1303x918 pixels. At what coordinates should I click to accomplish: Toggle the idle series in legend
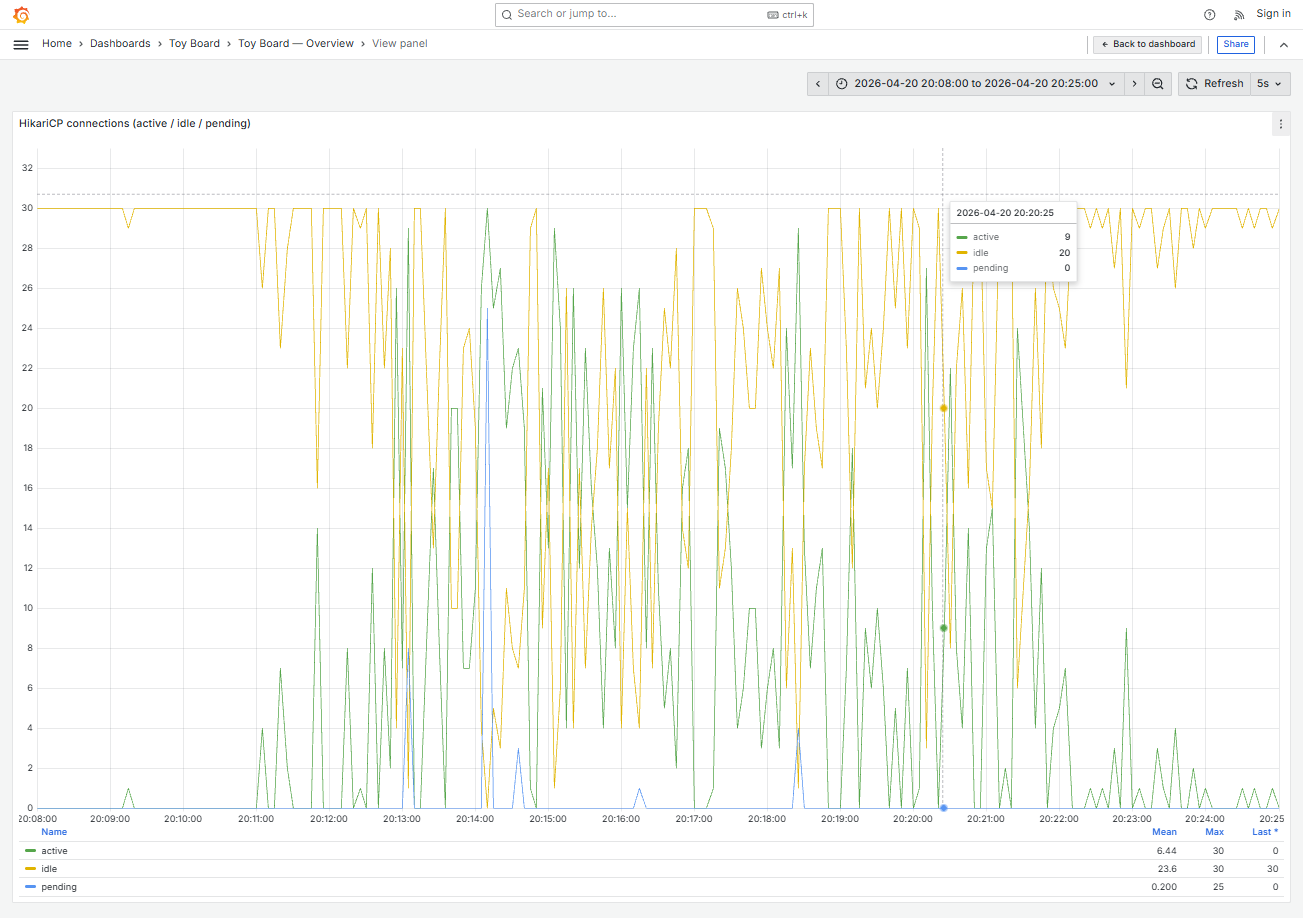pyautogui.click(x=49, y=869)
